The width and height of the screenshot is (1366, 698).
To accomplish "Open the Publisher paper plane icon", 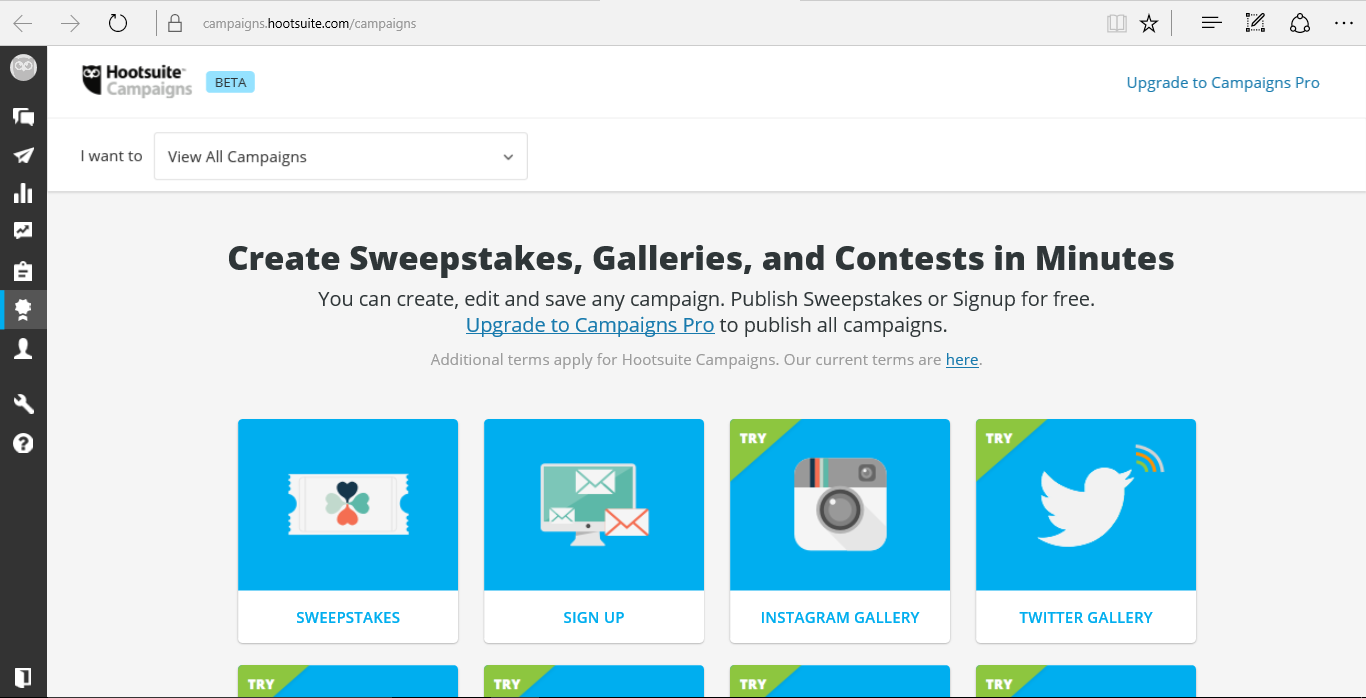I will 23,155.
